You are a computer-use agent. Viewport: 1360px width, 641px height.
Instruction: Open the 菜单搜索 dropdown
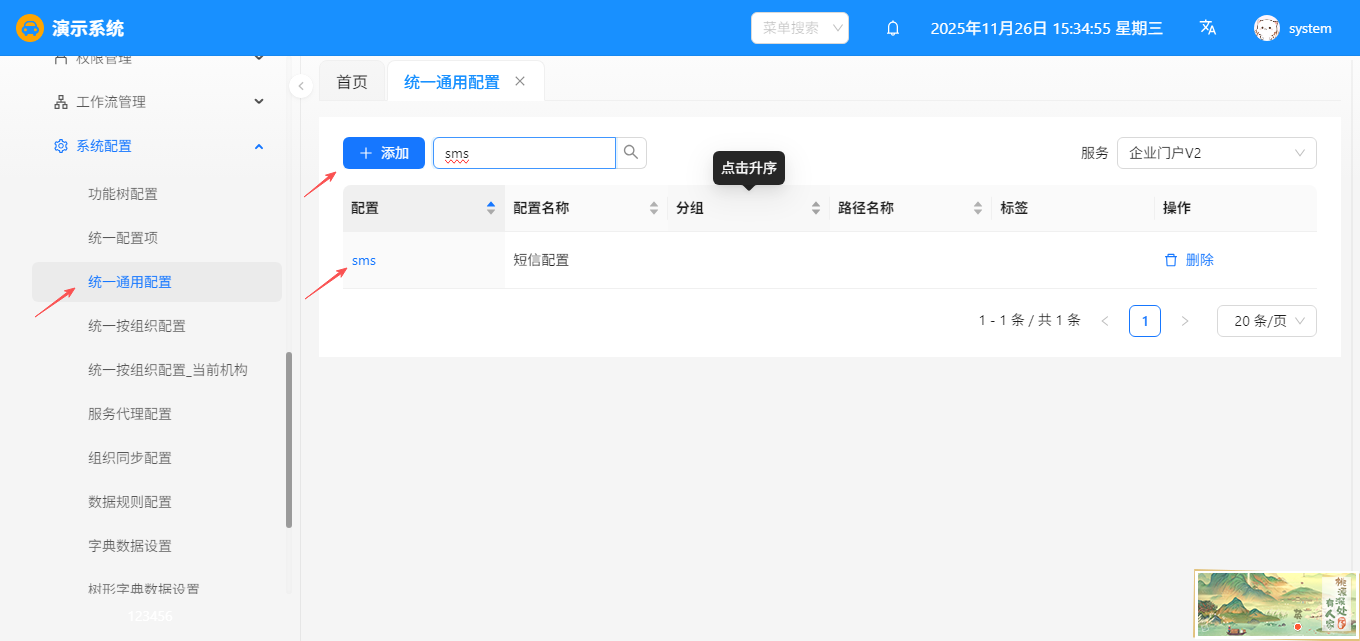pos(799,28)
